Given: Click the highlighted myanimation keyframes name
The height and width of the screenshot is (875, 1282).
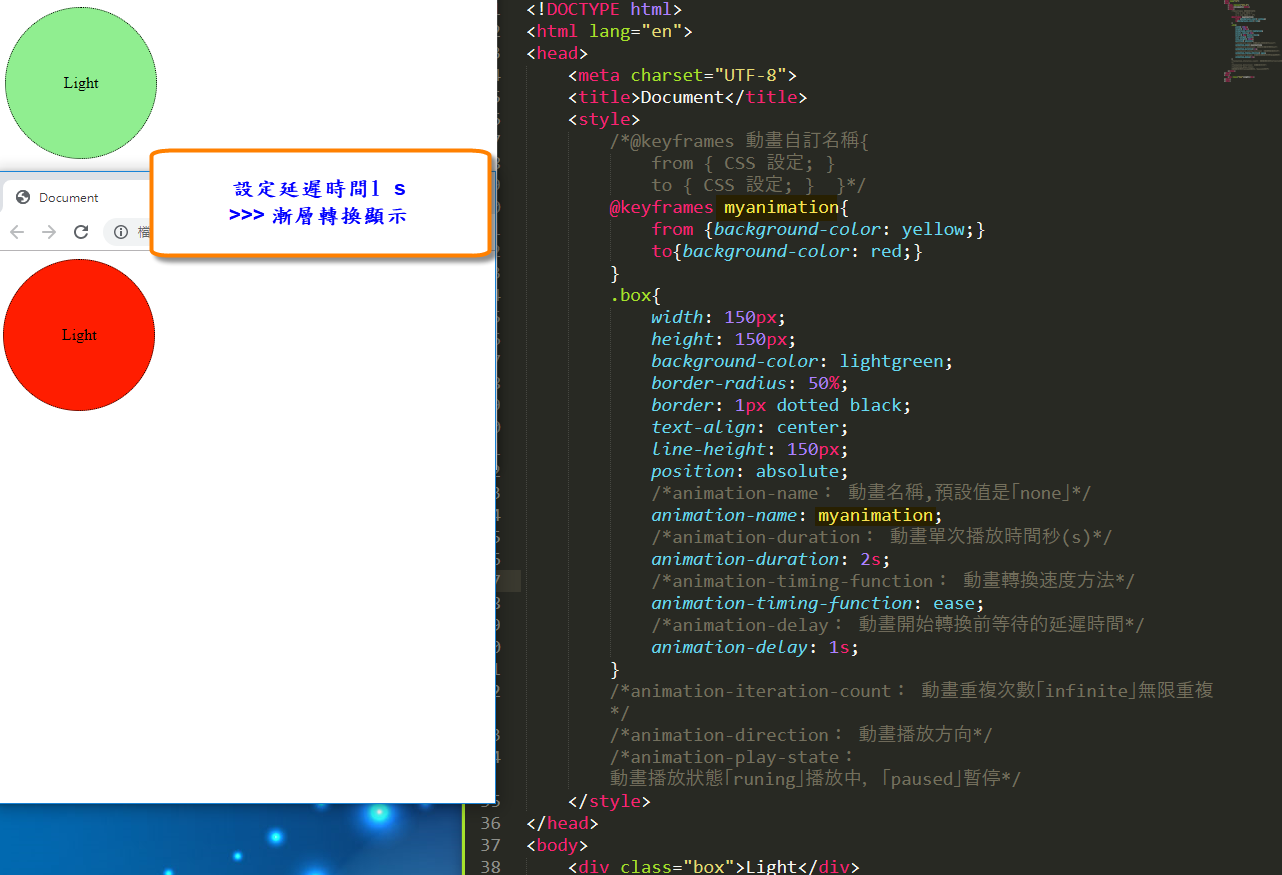Looking at the screenshot, I should [x=781, y=207].
